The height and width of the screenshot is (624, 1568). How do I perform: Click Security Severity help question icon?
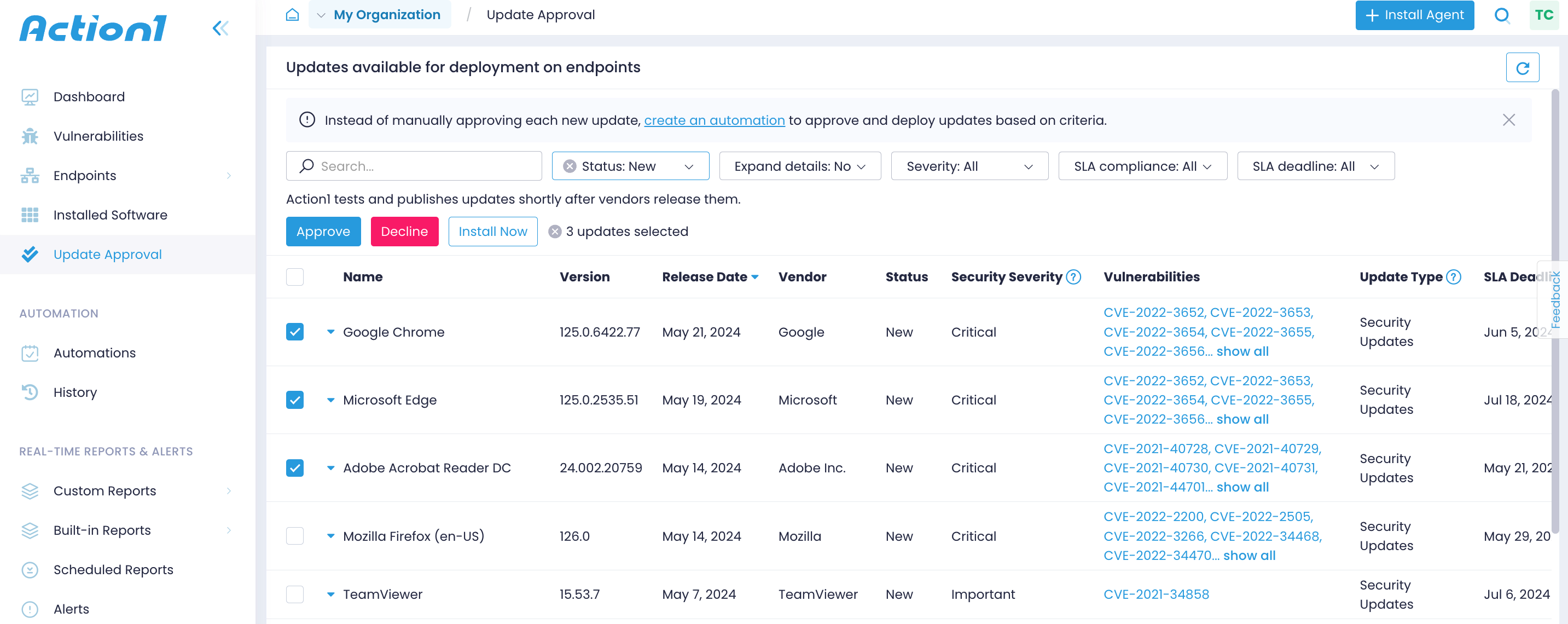(x=1075, y=277)
